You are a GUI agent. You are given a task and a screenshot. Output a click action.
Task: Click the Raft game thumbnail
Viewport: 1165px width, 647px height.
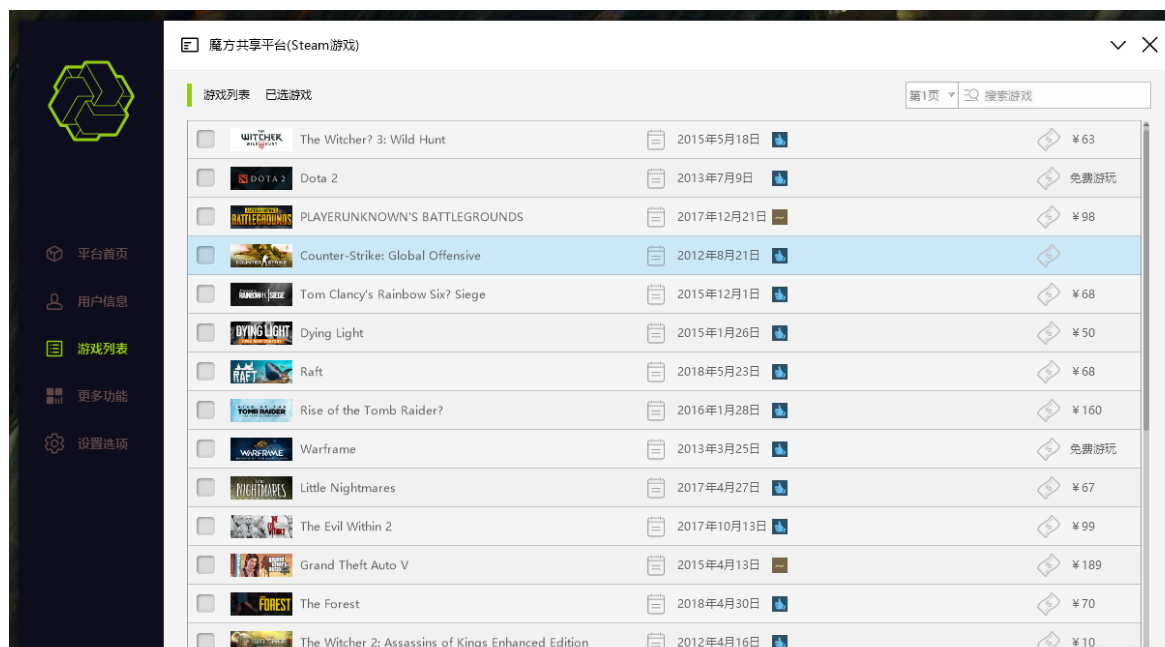[x=261, y=371]
